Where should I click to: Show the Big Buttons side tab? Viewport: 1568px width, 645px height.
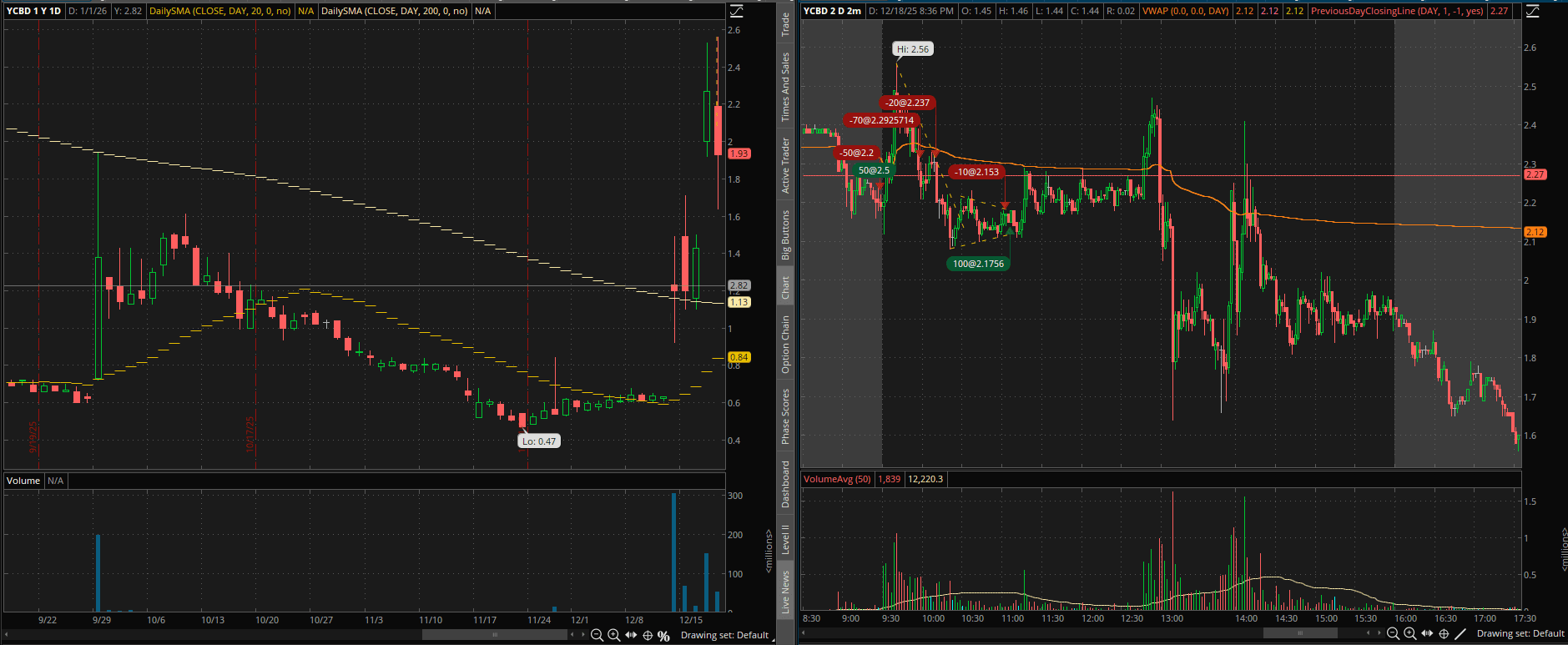(x=785, y=234)
